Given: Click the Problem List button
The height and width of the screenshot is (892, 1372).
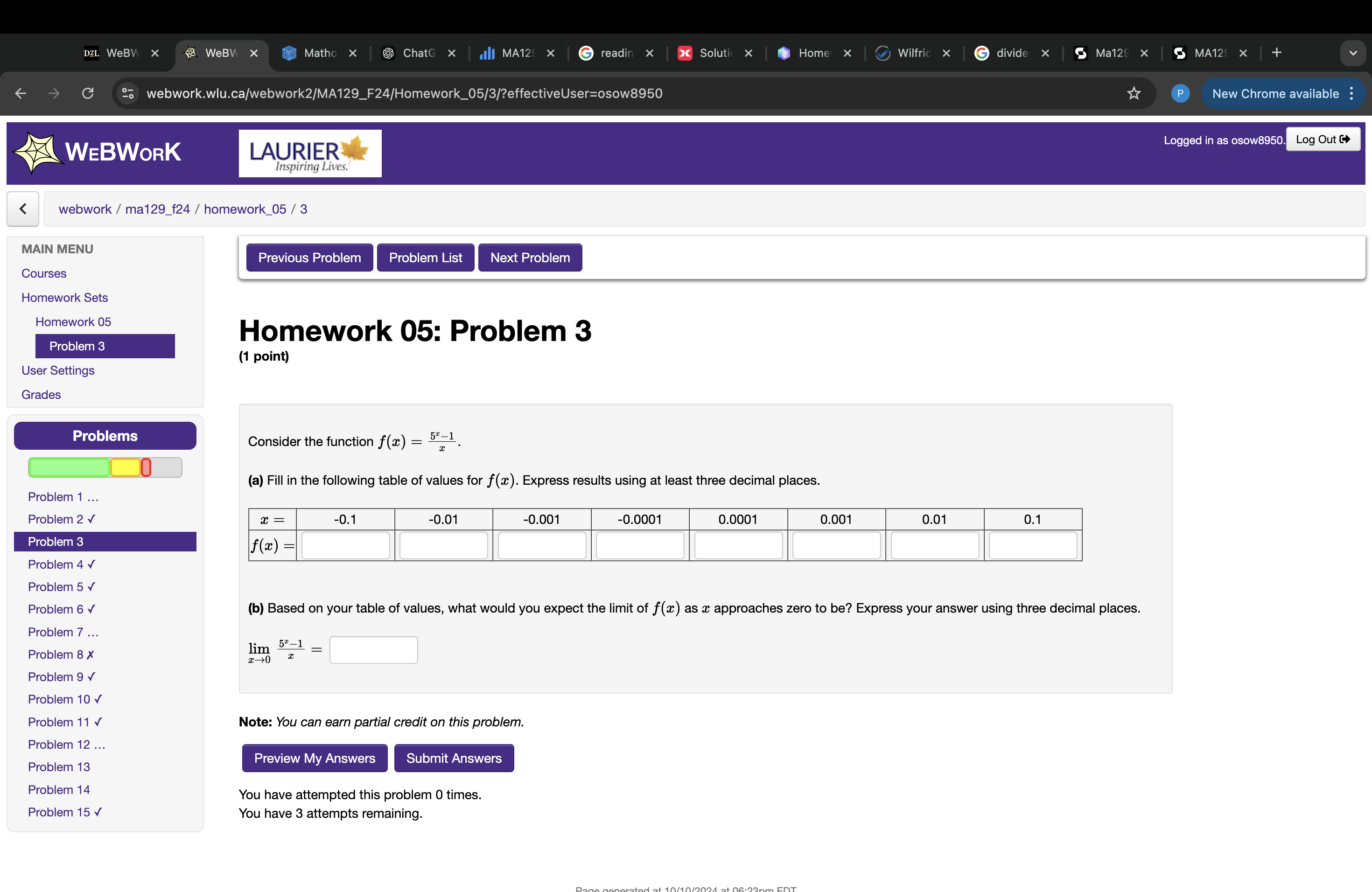Looking at the screenshot, I should click(425, 257).
